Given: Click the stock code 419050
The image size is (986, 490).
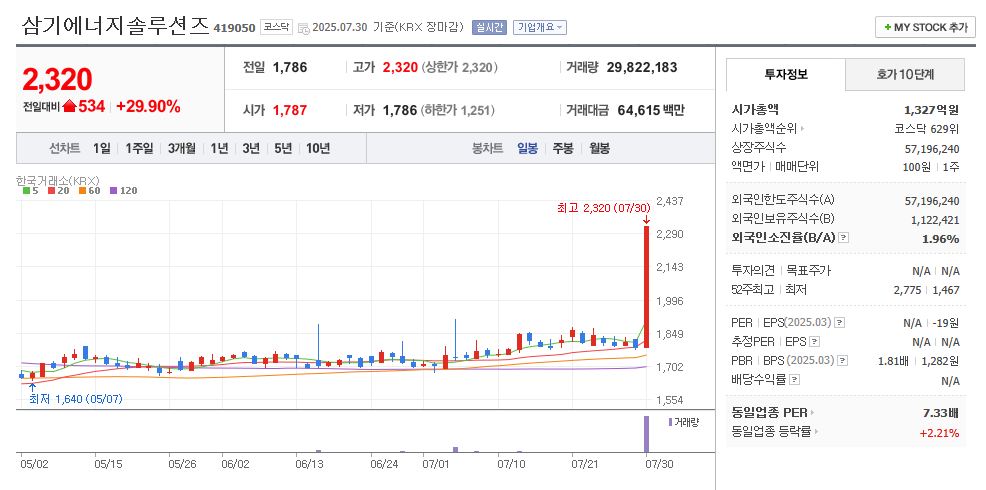Looking at the screenshot, I should pyautogui.click(x=234, y=28).
